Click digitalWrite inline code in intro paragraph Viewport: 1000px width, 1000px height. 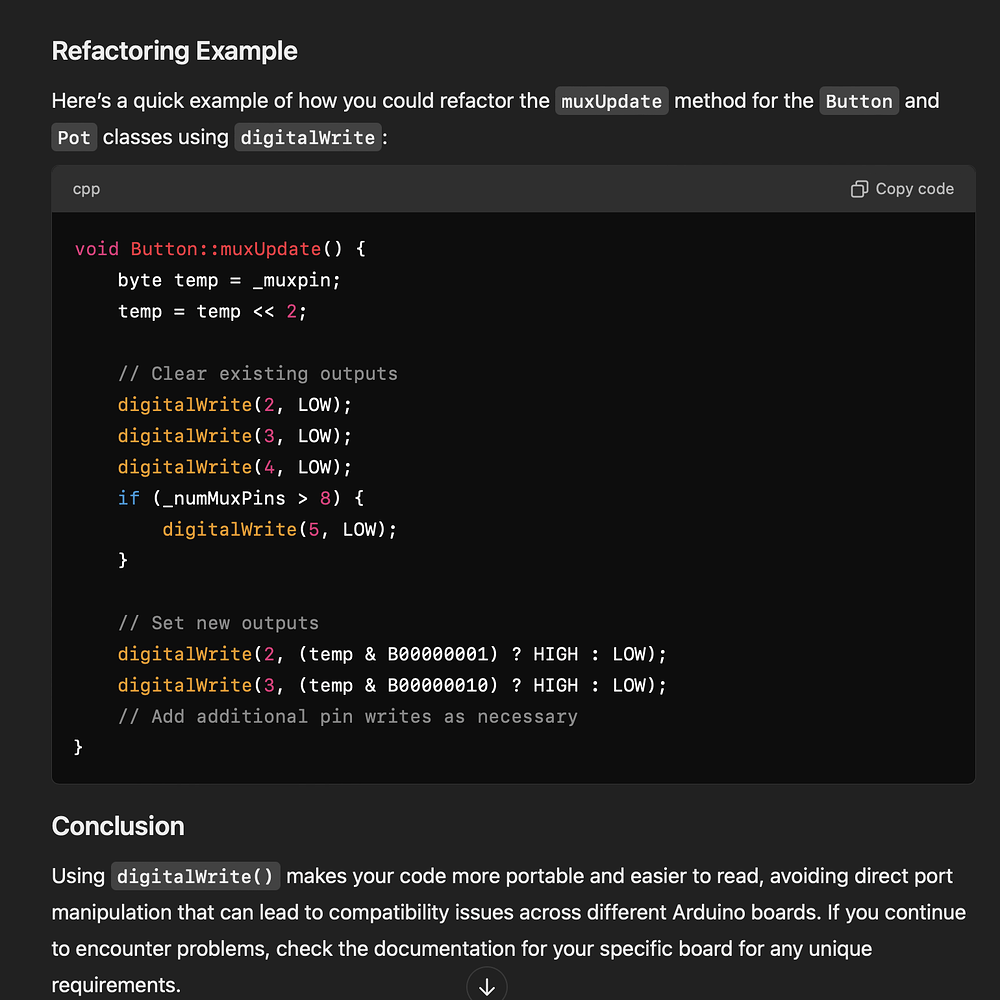(x=308, y=138)
